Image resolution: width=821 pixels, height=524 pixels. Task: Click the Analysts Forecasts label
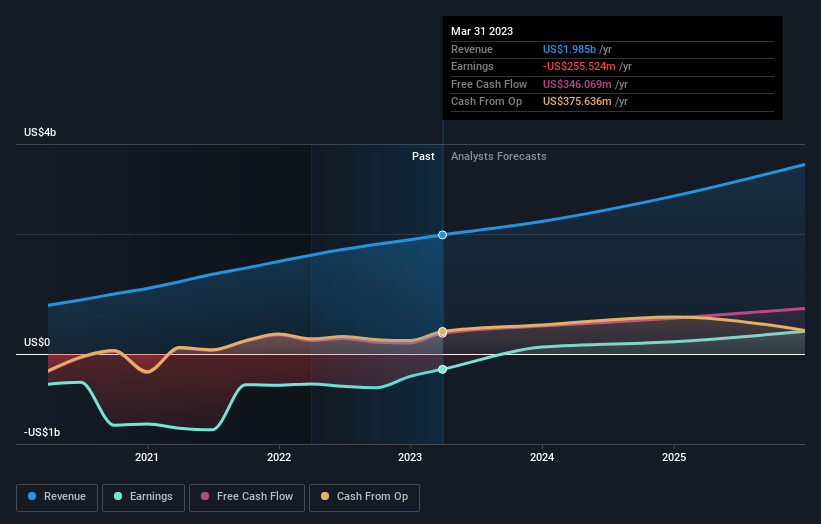pos(498,156)
